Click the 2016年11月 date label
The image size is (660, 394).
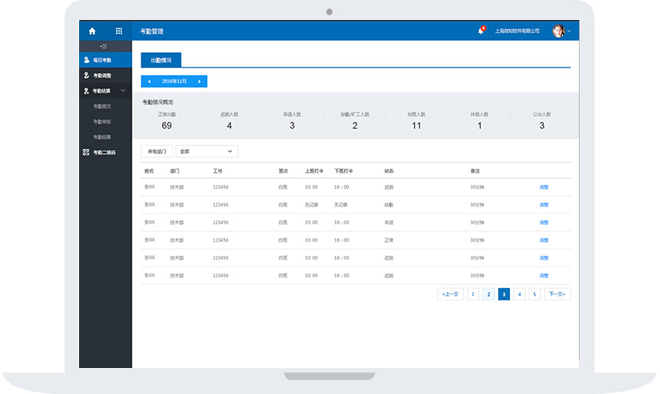pos(174,81)
